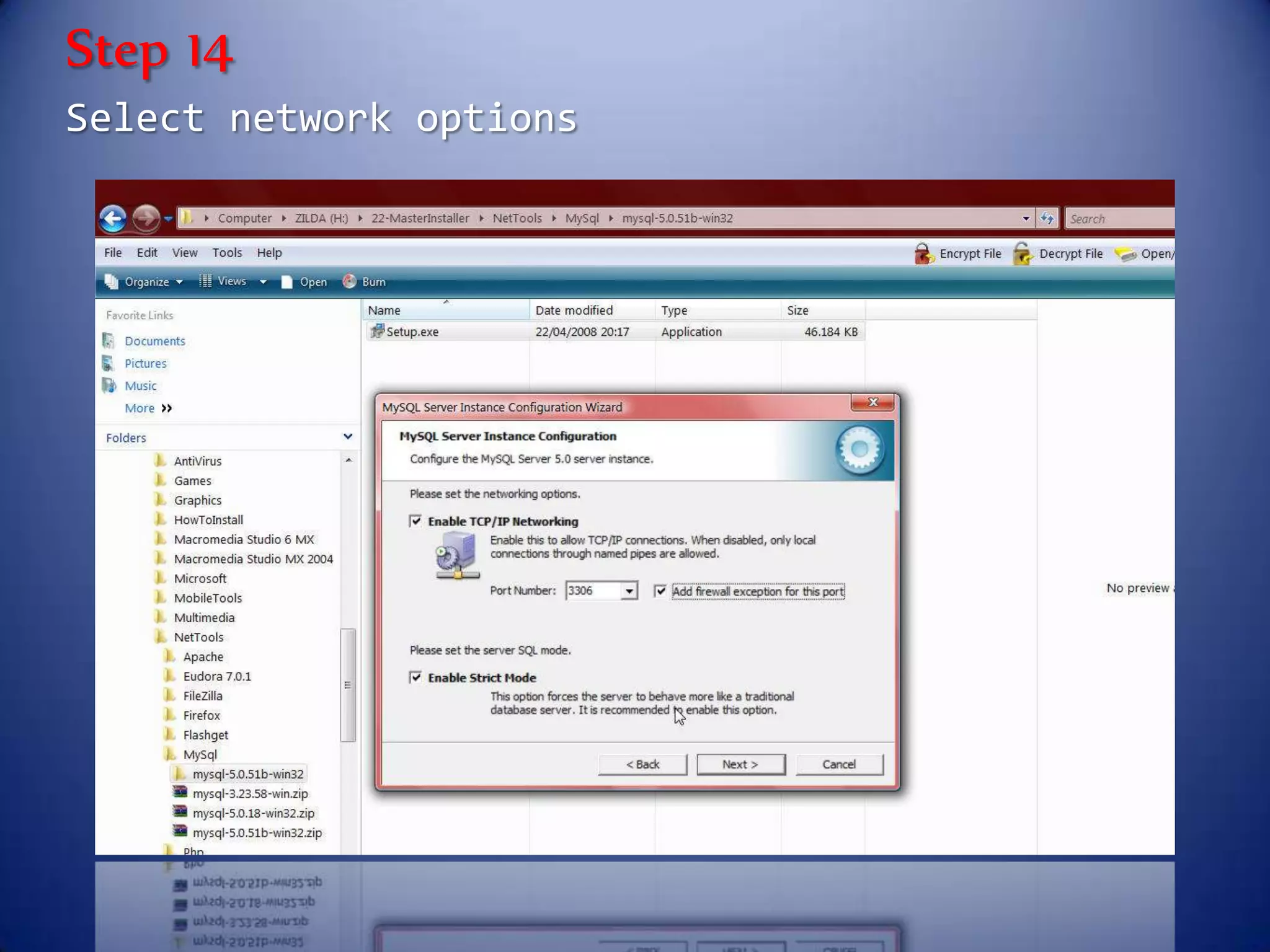
Task: Sort by Date modified column header
Action: (592, 311)
